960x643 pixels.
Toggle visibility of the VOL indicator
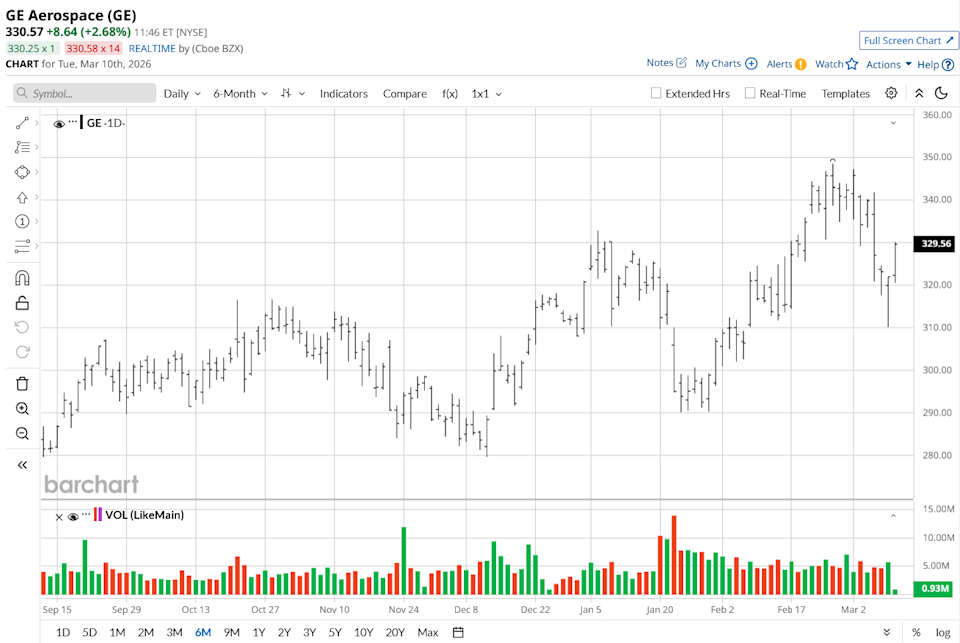(x=73, y=517)
